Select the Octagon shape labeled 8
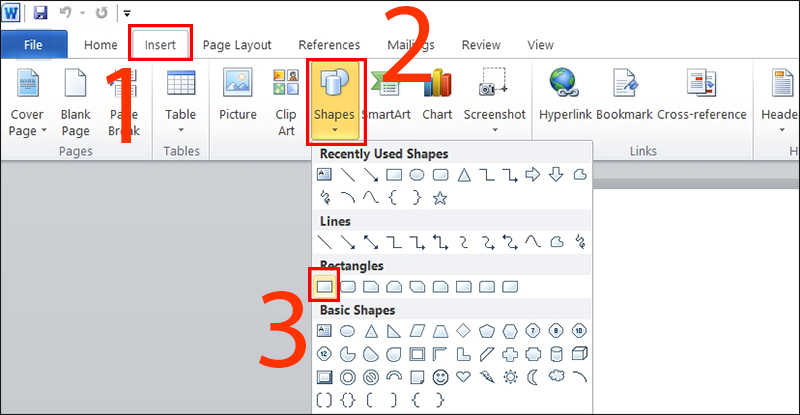Viewport: 800px width, 415px height. pos(556,331)
